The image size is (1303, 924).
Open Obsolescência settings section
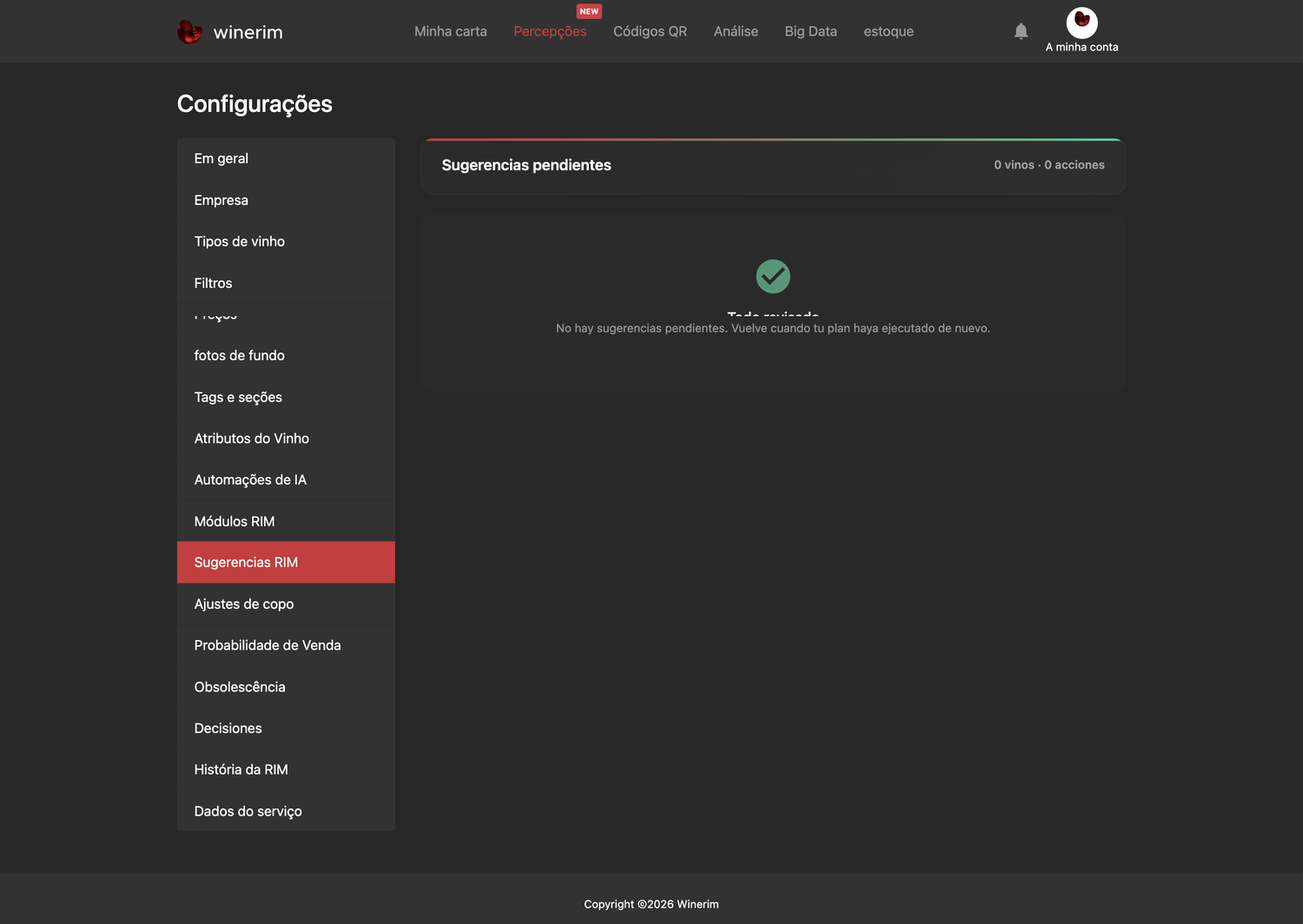point(286,687)
